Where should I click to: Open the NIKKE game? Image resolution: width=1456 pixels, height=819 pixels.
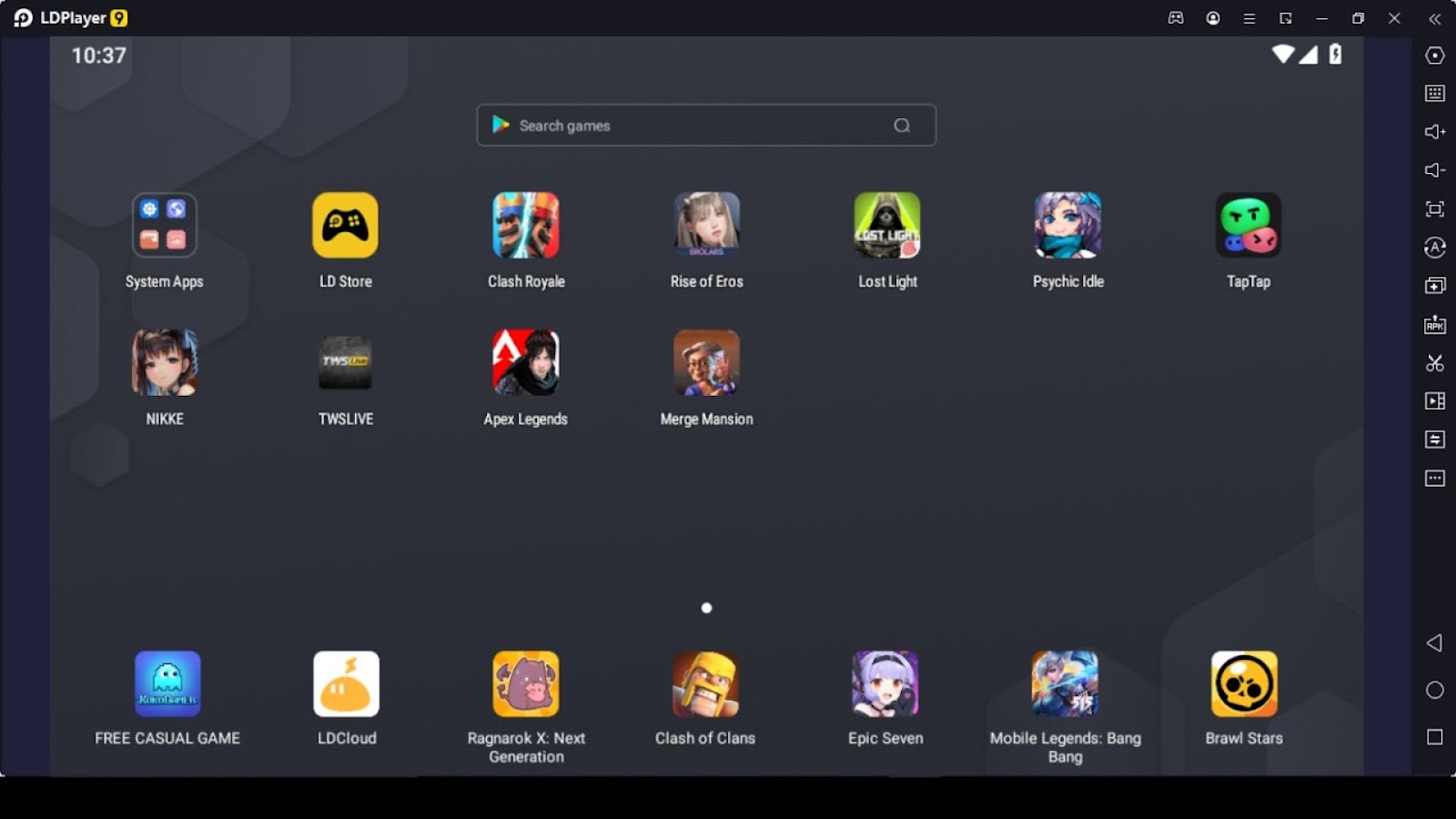click(x=165, y=363)
